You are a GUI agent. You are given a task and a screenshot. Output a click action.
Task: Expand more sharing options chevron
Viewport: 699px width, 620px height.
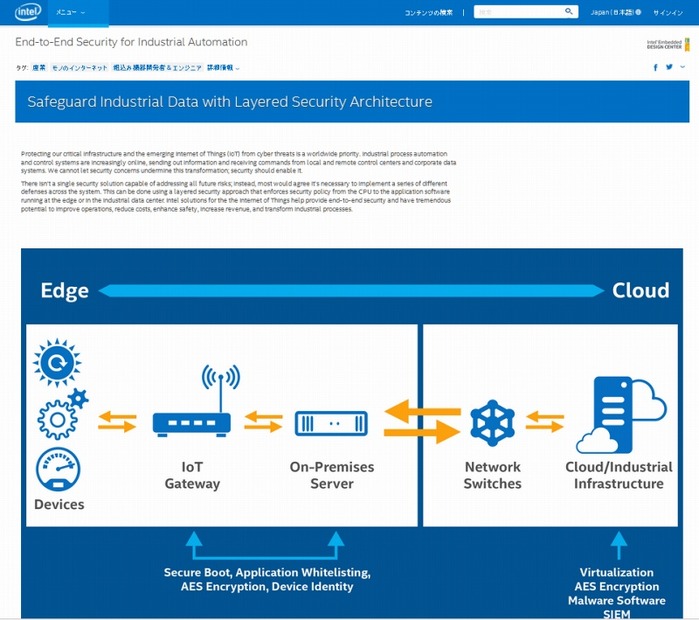[682, 67]
